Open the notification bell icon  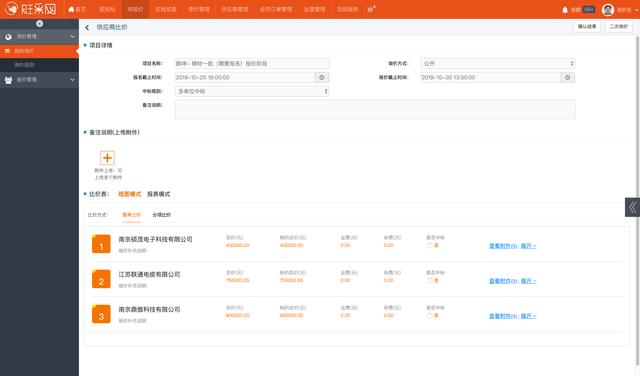coord(565,10)
